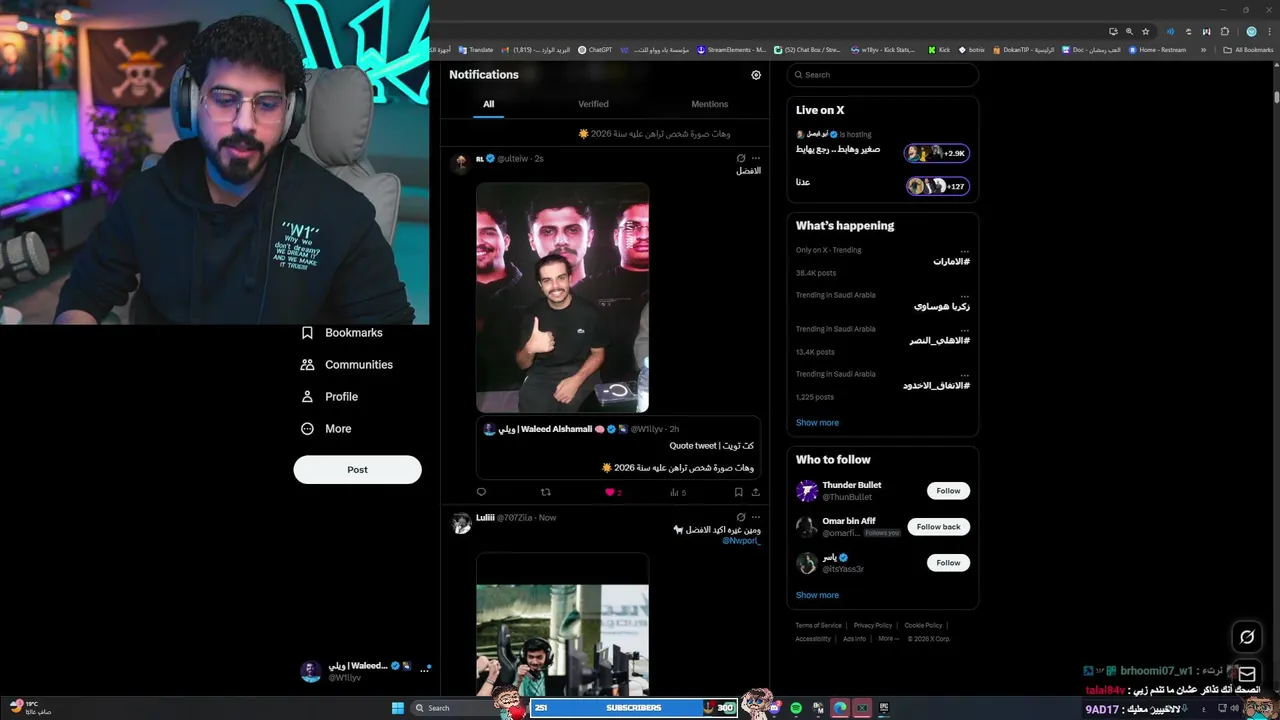
Task: Open notification settings gear icon
Action: [x=756, y=75]
